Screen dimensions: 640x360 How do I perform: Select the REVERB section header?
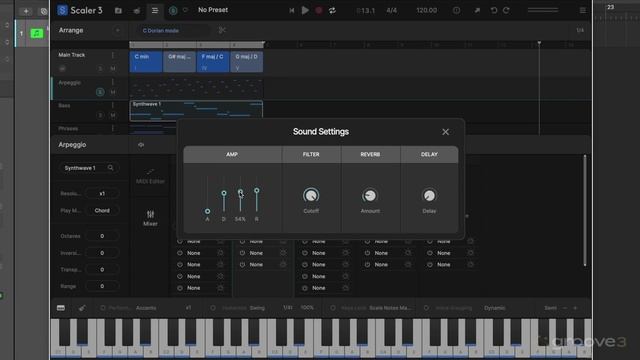click(x=370, y=154)
